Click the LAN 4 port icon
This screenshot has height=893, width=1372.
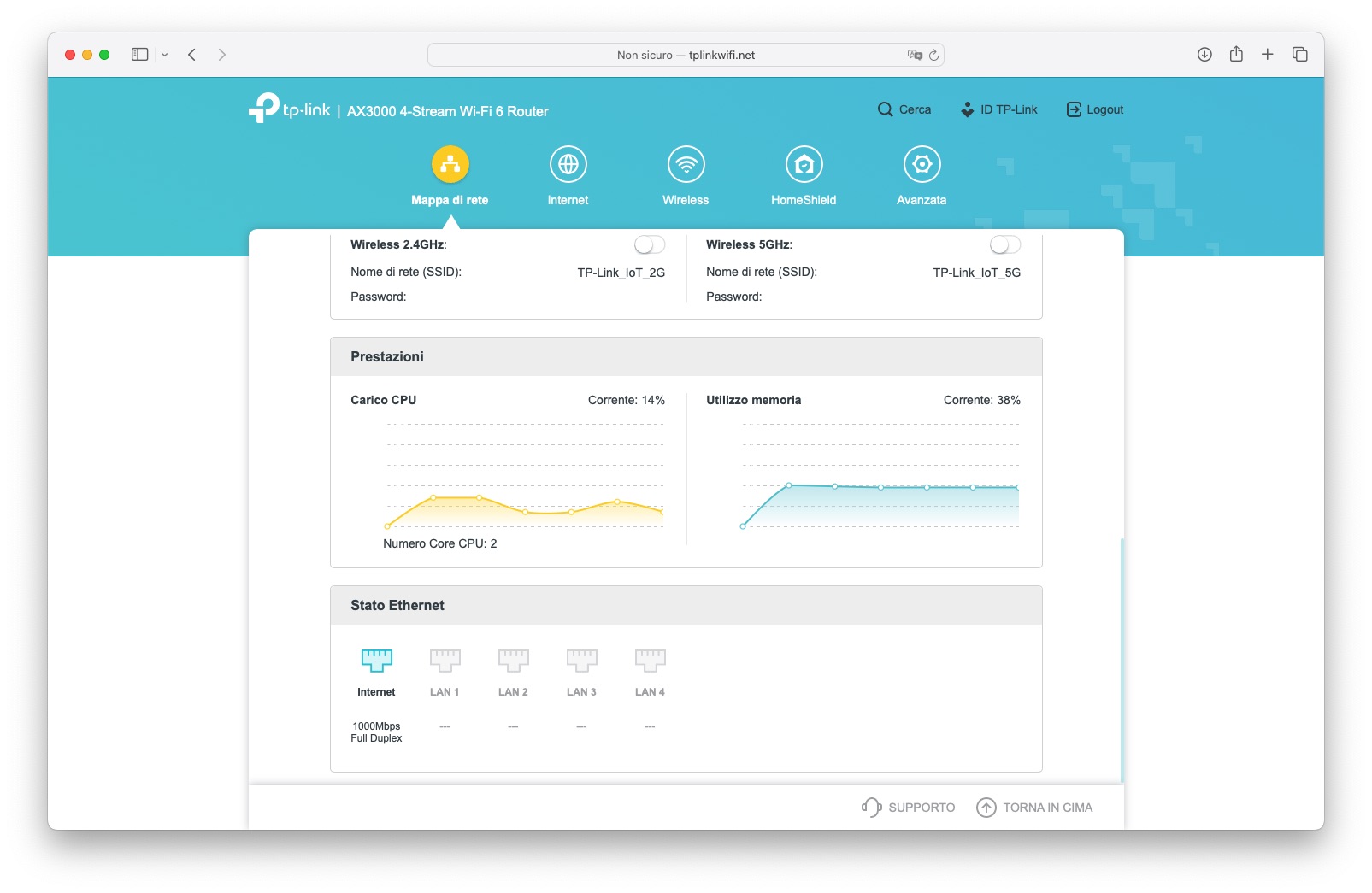pos(650,660)
